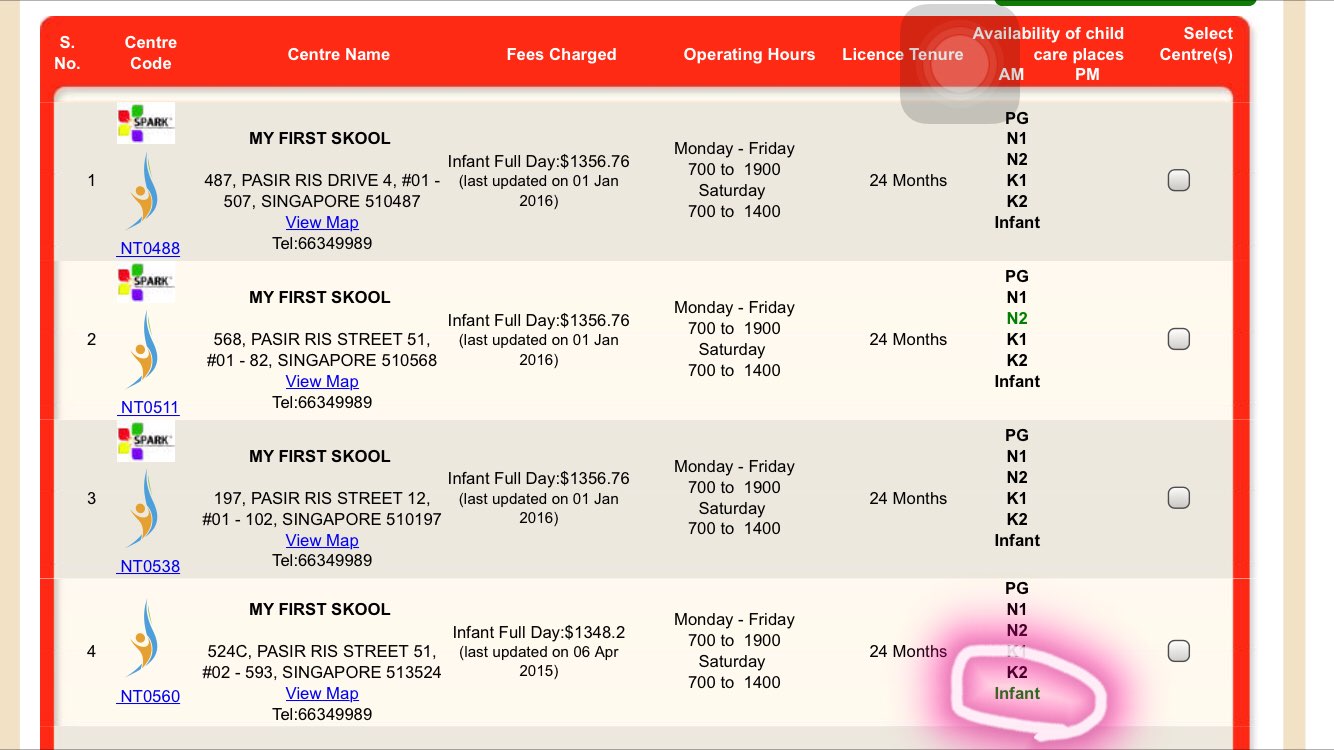Viewport: 1334px width, 750px height.
Task: Check the box for centre at Pasir Ris Street 12
Action: click(1179, 498)
